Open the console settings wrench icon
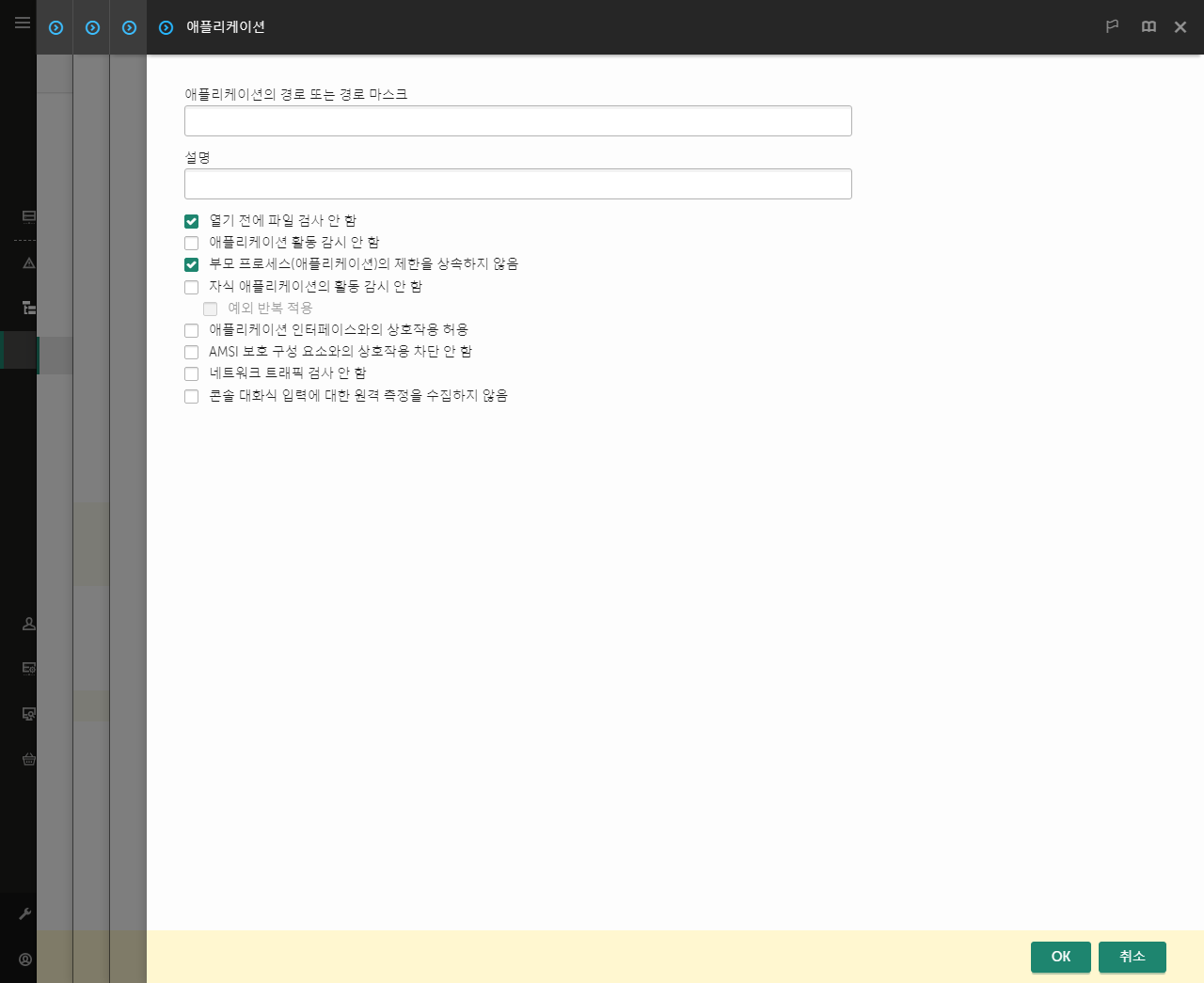The height and width of the screenshot is (983, 1204). pos(28,913)
